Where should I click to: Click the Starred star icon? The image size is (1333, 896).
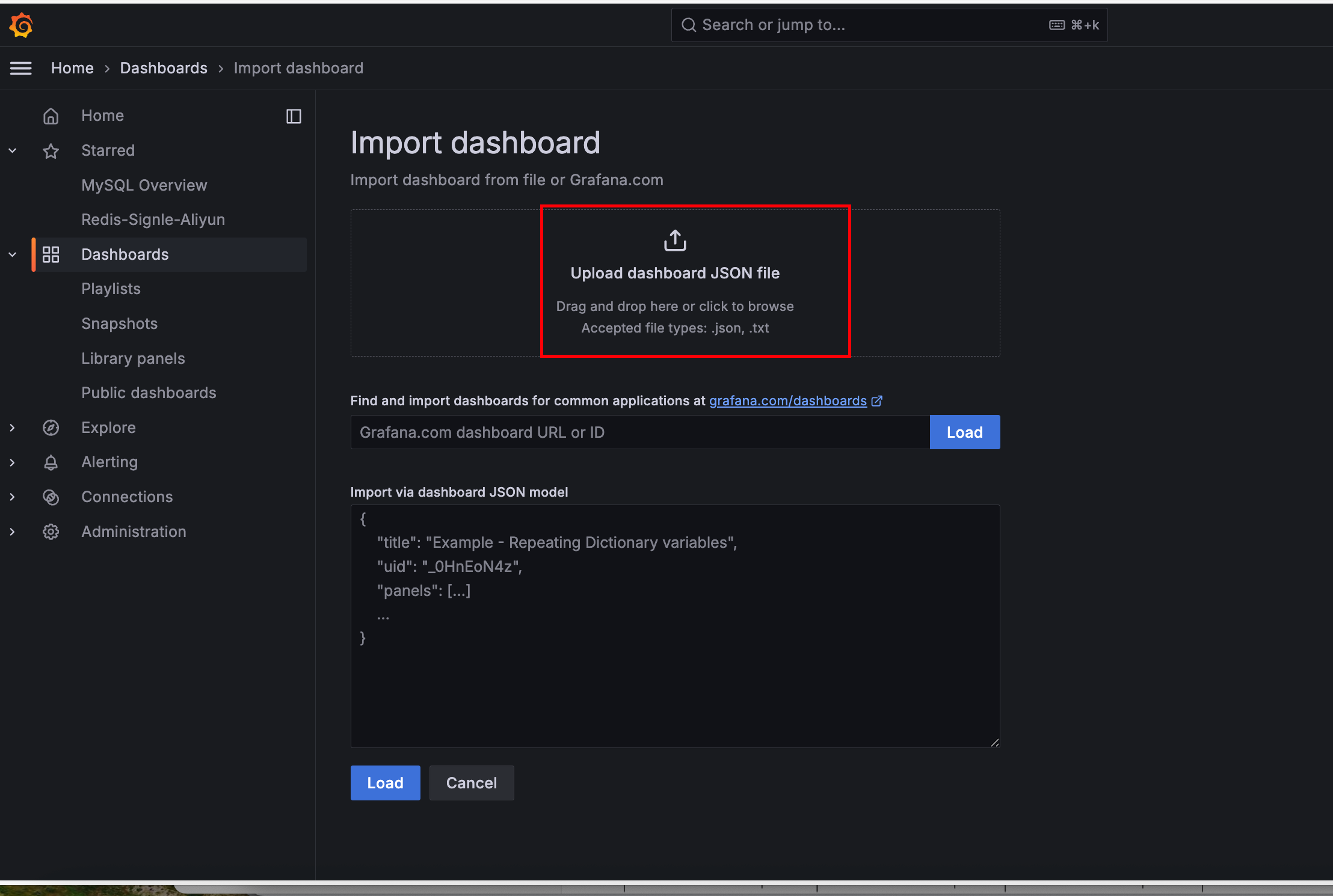tap(51, 151)
